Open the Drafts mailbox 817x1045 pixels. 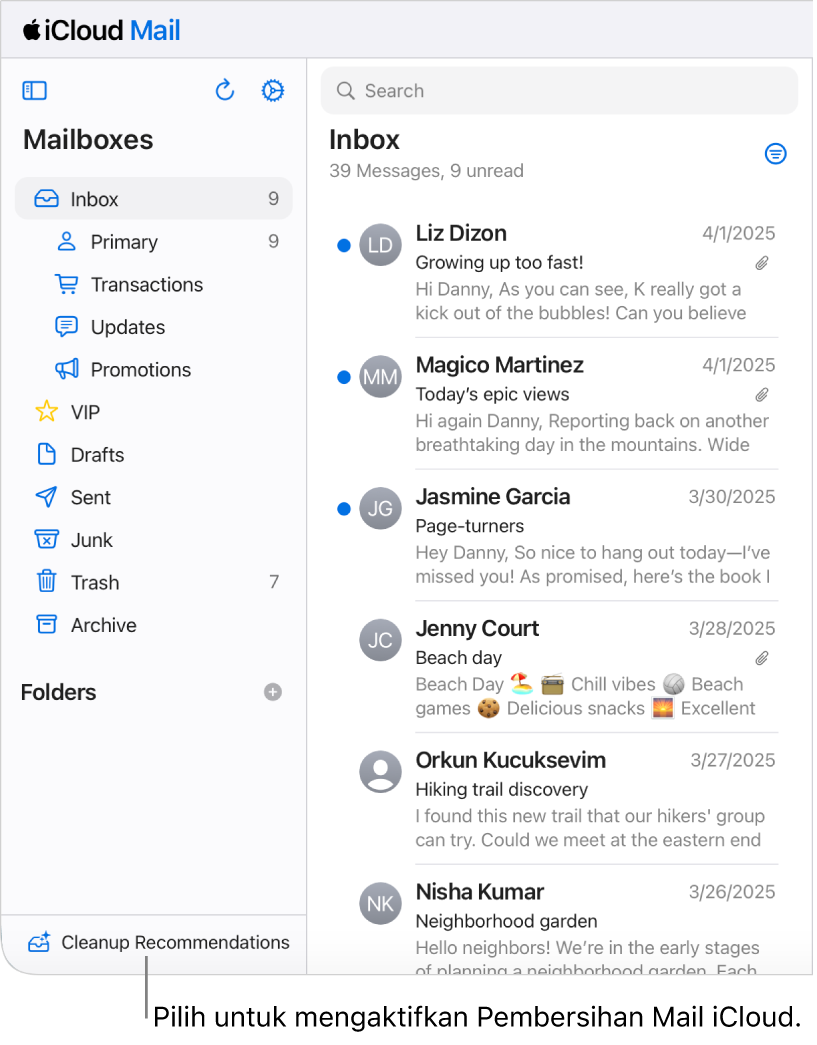pyautogui.click(x=153, y=455)
